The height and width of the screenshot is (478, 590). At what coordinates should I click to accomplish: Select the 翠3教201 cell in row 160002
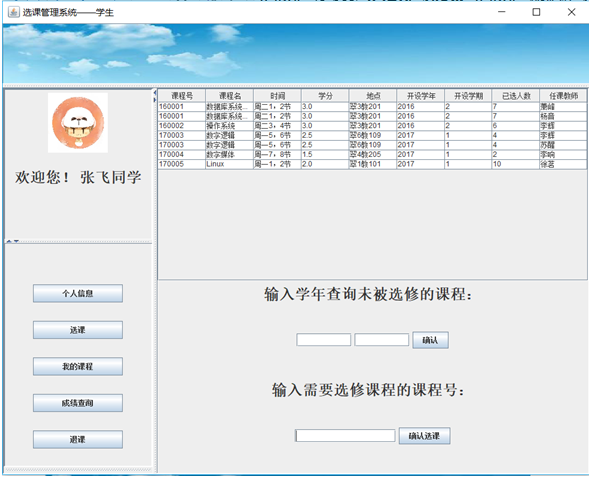click(x=373, y=126)
